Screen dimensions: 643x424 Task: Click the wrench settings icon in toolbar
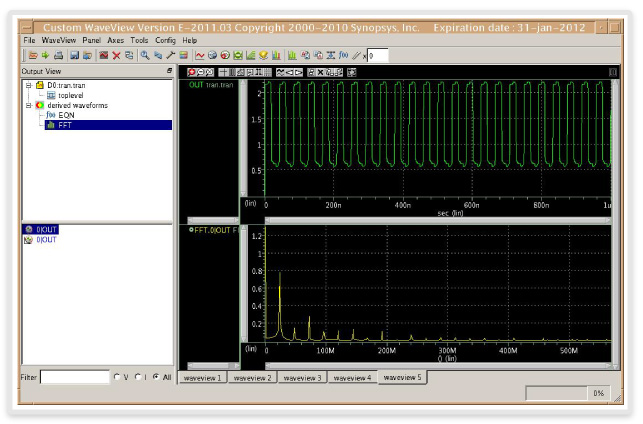pyautogui.click(x=170, y=55)
